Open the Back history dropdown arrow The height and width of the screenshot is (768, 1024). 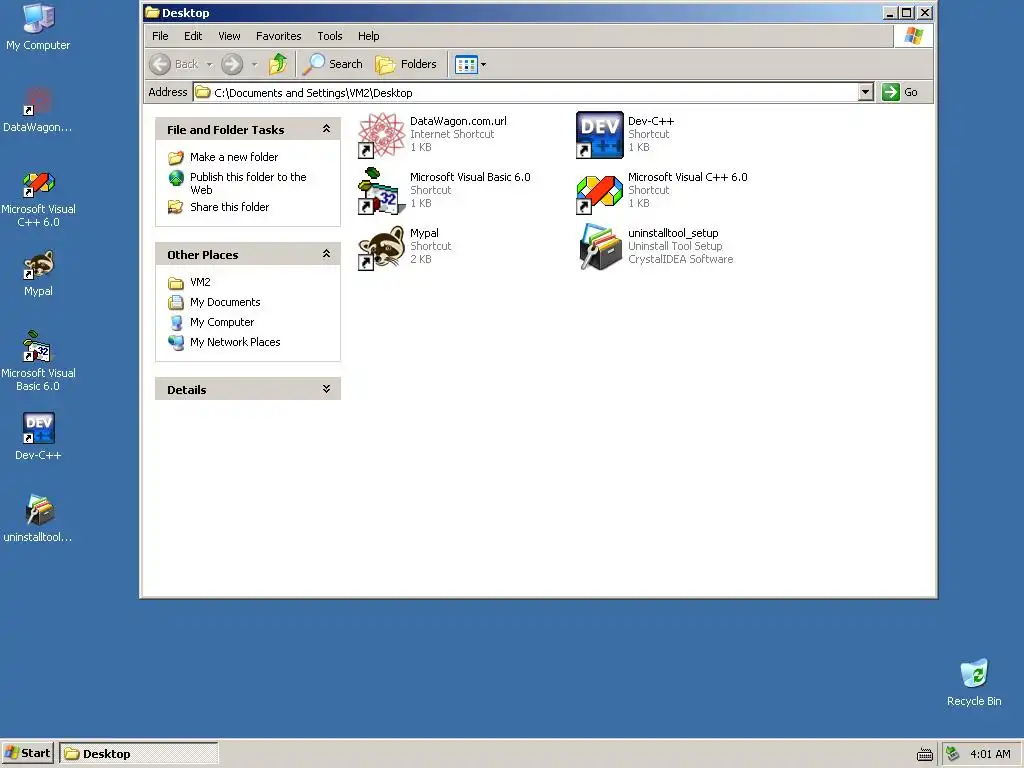coord(210,65)
